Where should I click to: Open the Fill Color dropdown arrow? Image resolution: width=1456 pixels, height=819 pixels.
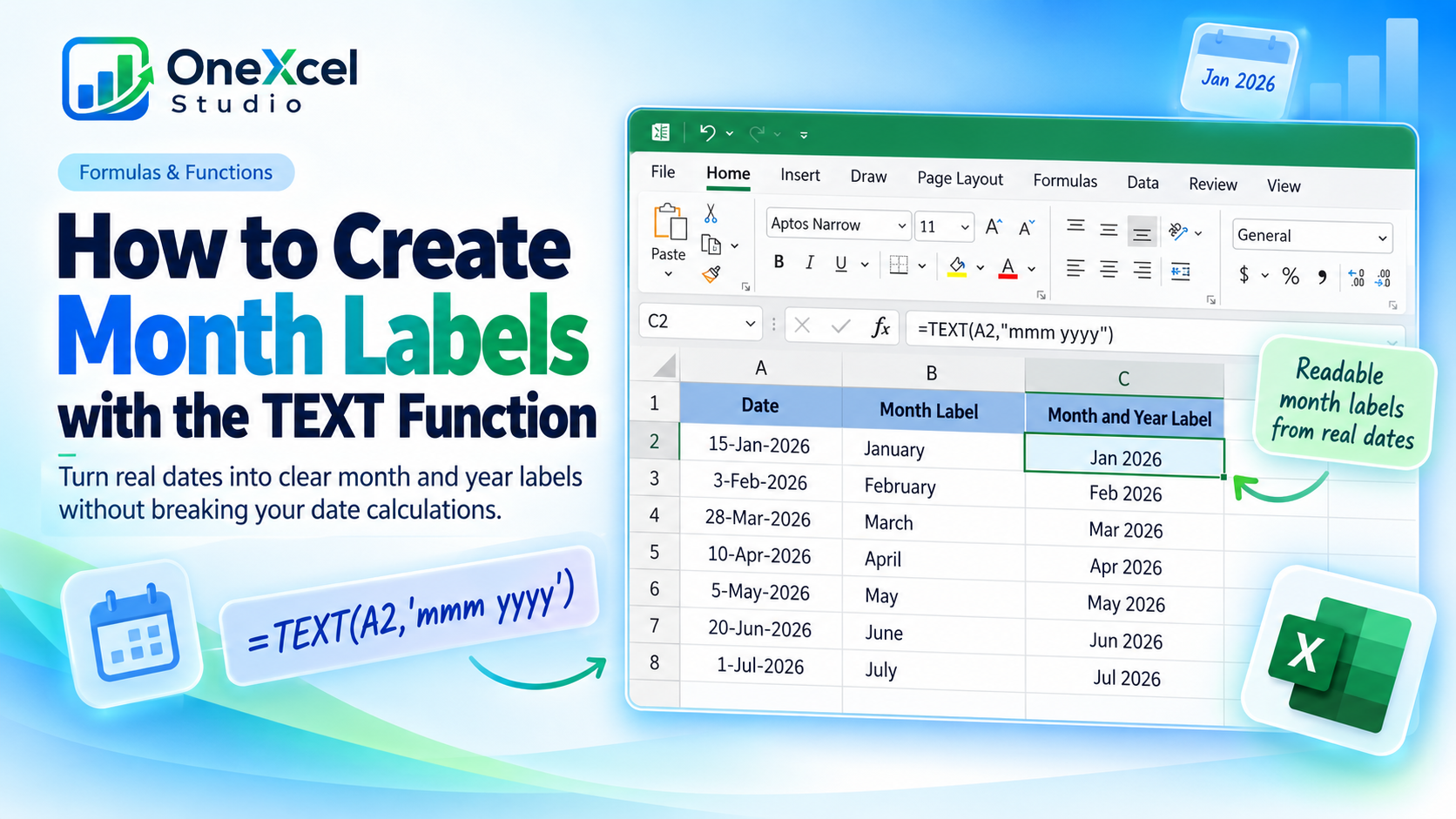980,267
